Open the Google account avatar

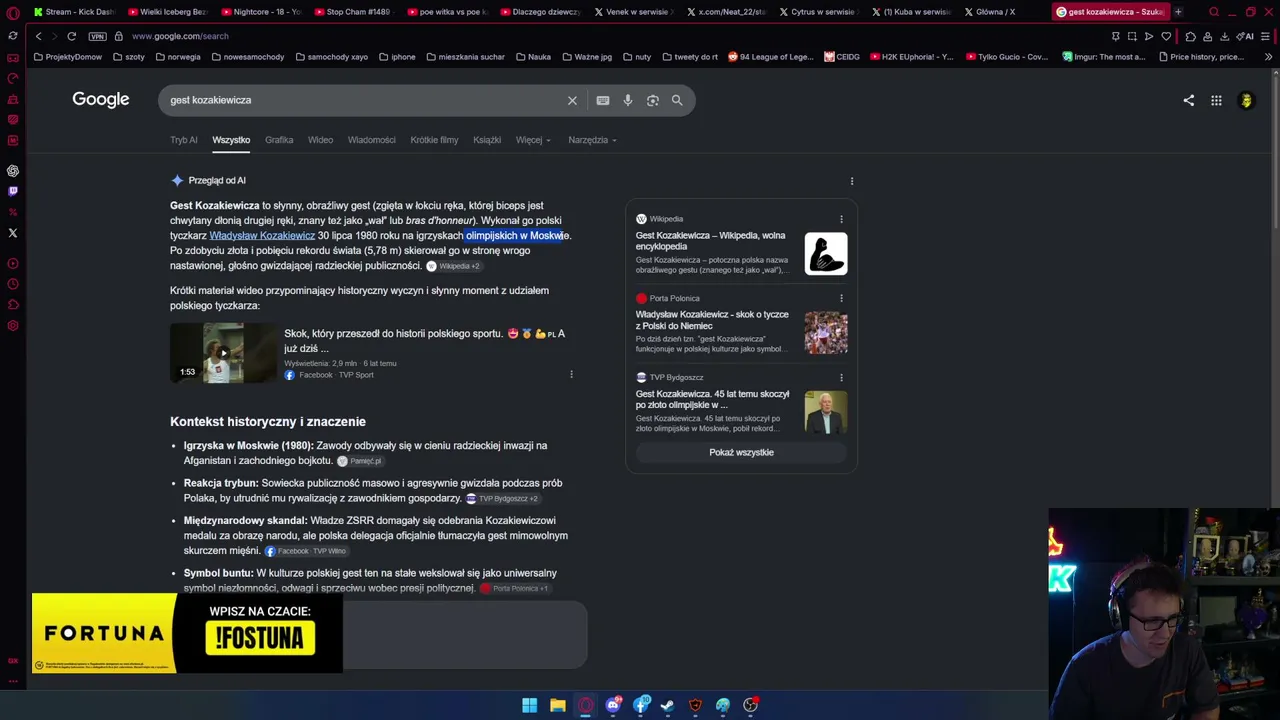pos(1246,100)
